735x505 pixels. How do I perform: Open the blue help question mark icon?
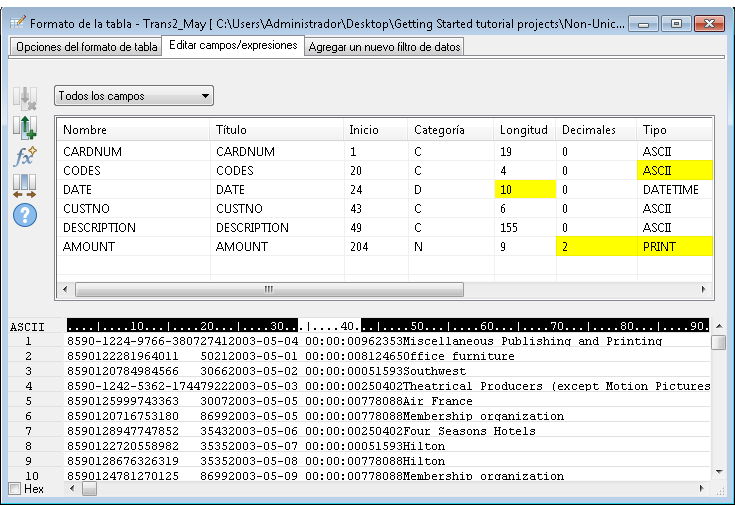[24, 214]
